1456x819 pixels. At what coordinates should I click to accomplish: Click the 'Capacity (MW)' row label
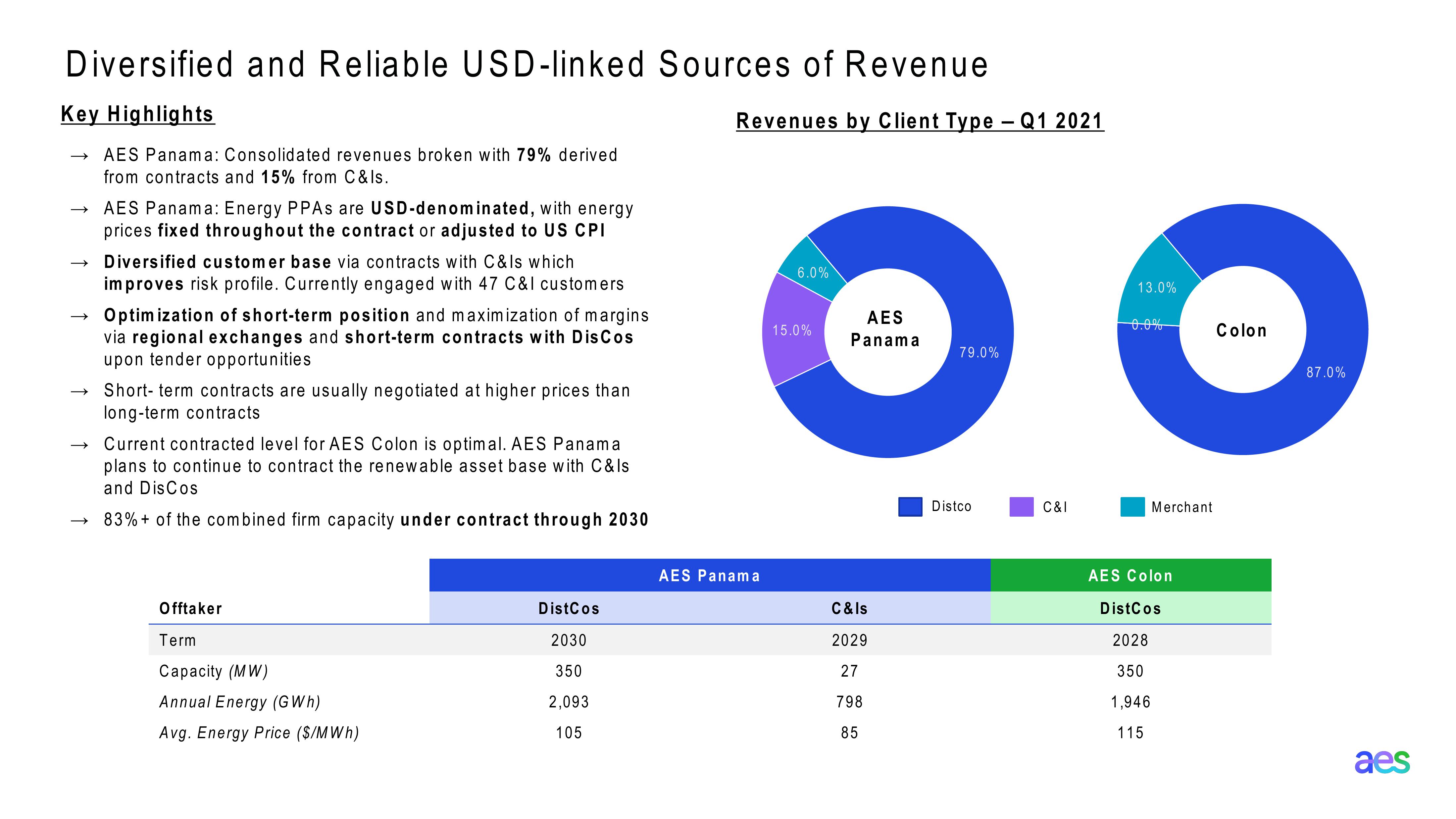tap(214, 671)
